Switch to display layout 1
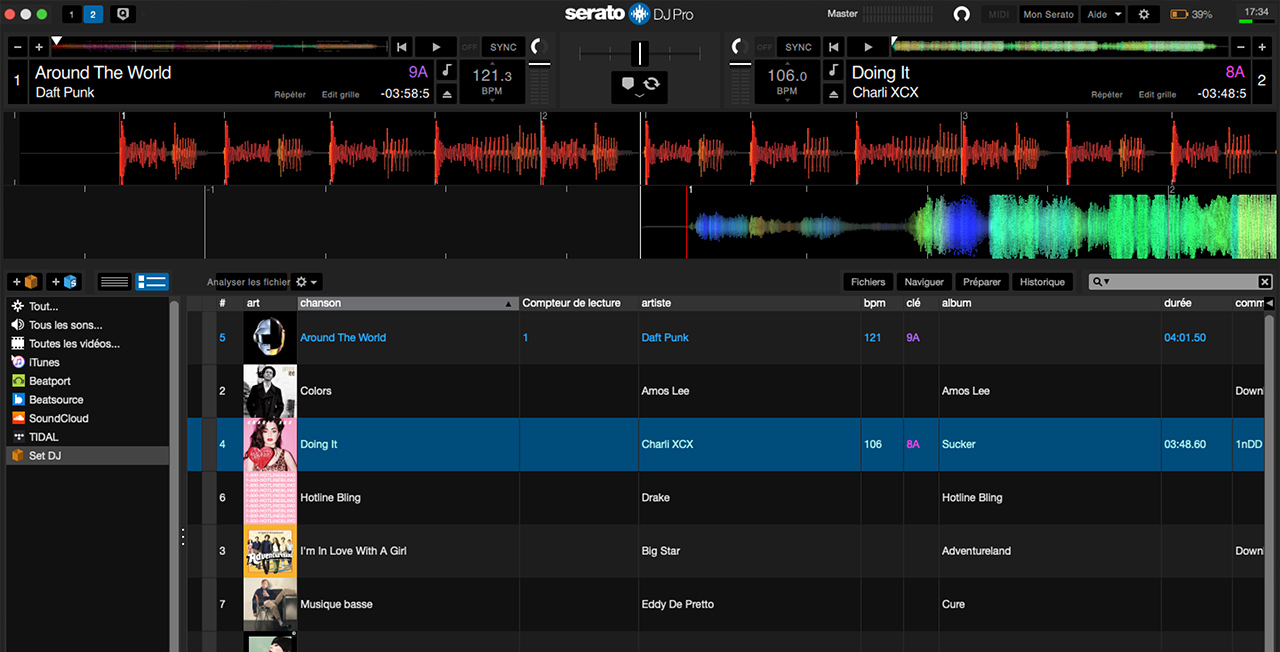The height and width of the screenshot is (652, 1280). click(71, 14)
